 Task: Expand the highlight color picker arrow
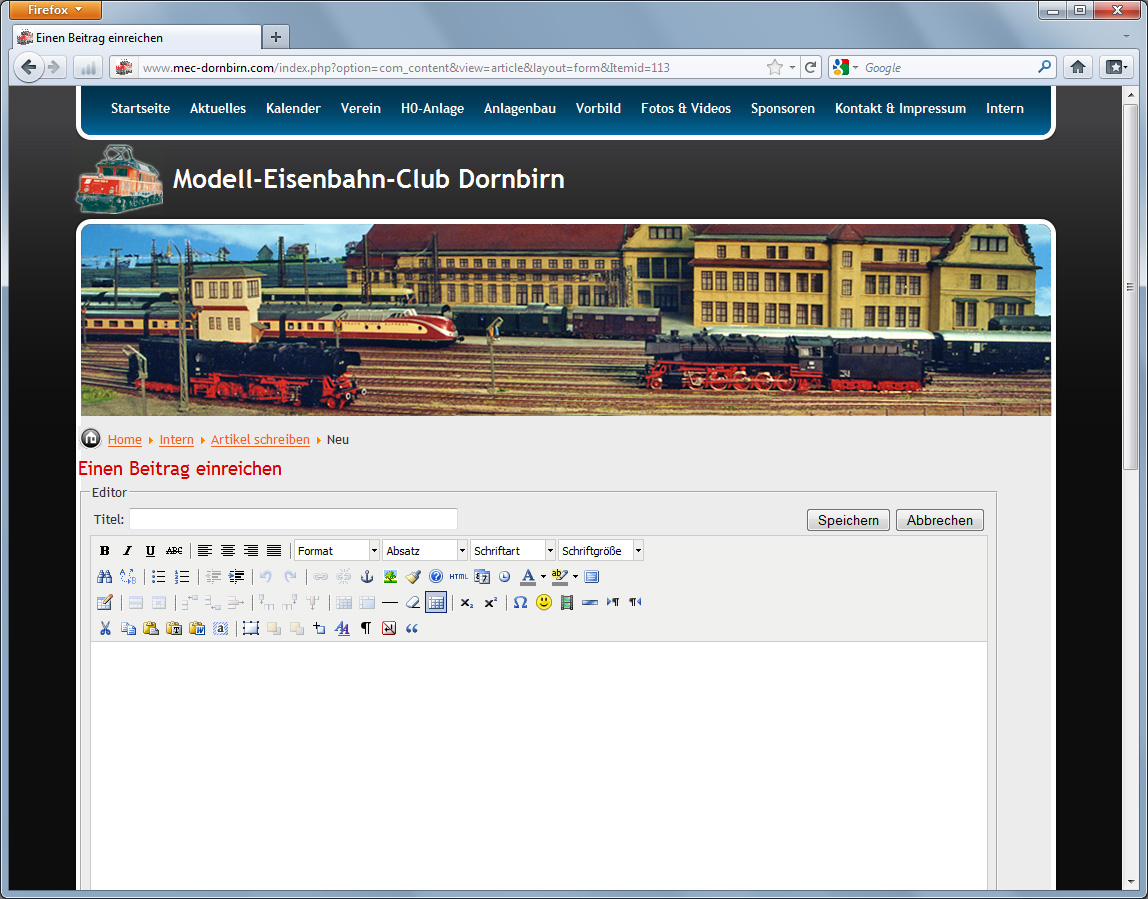tap(575, 577)
